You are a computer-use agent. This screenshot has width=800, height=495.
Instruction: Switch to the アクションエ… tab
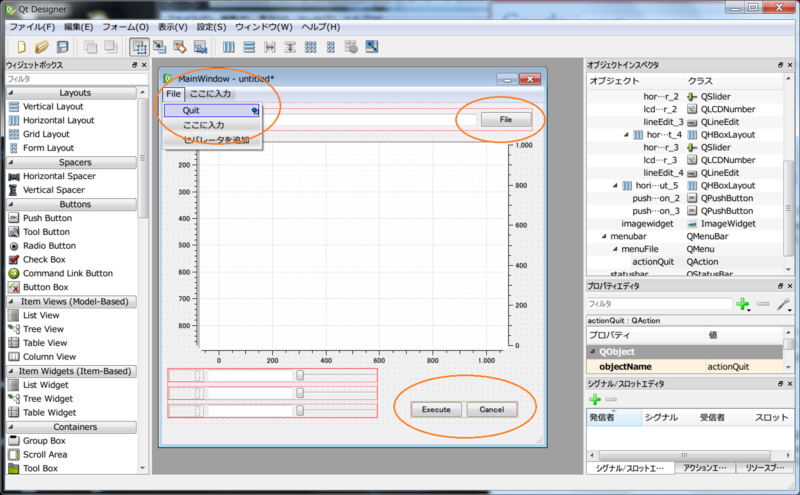pyautogui.click(x=705, y=467)
